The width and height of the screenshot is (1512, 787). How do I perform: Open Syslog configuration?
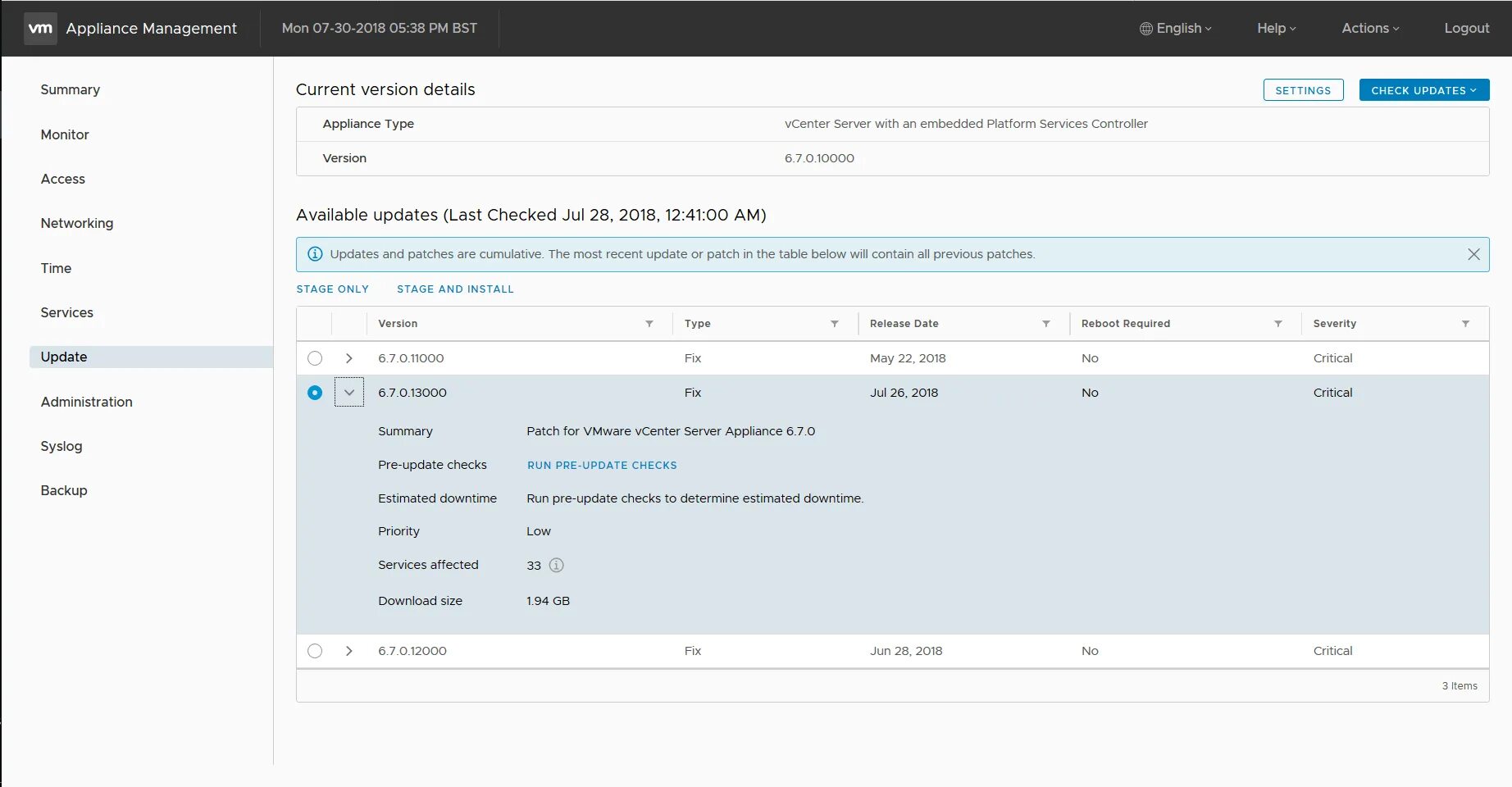pyautogui.click(x=61, y=446)
